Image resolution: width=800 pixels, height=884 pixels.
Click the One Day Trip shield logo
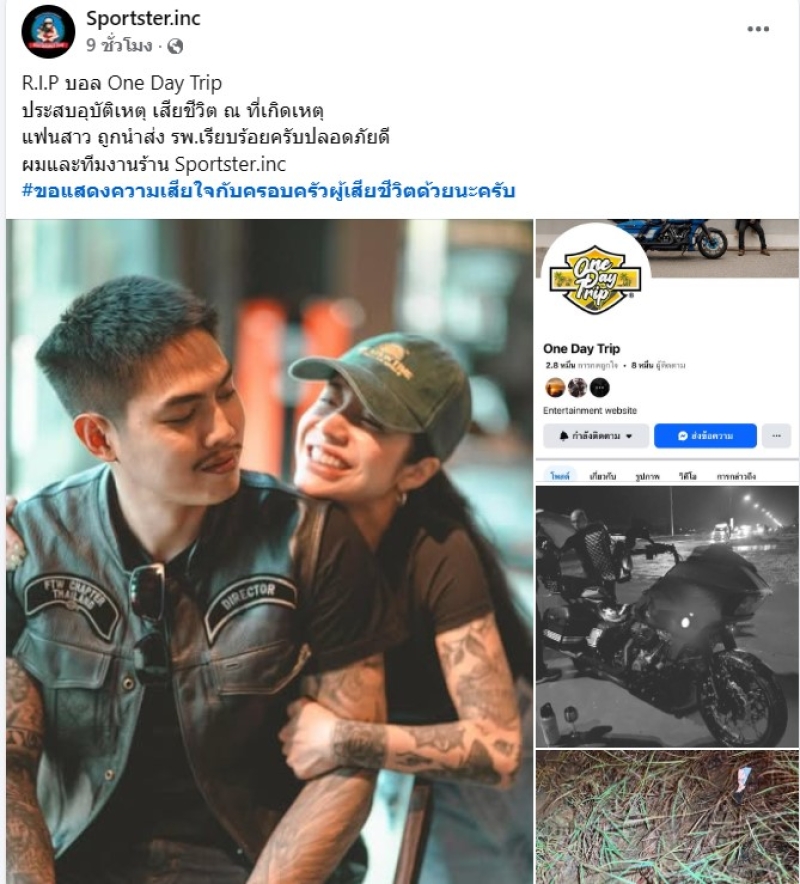(x=594, y=279)
